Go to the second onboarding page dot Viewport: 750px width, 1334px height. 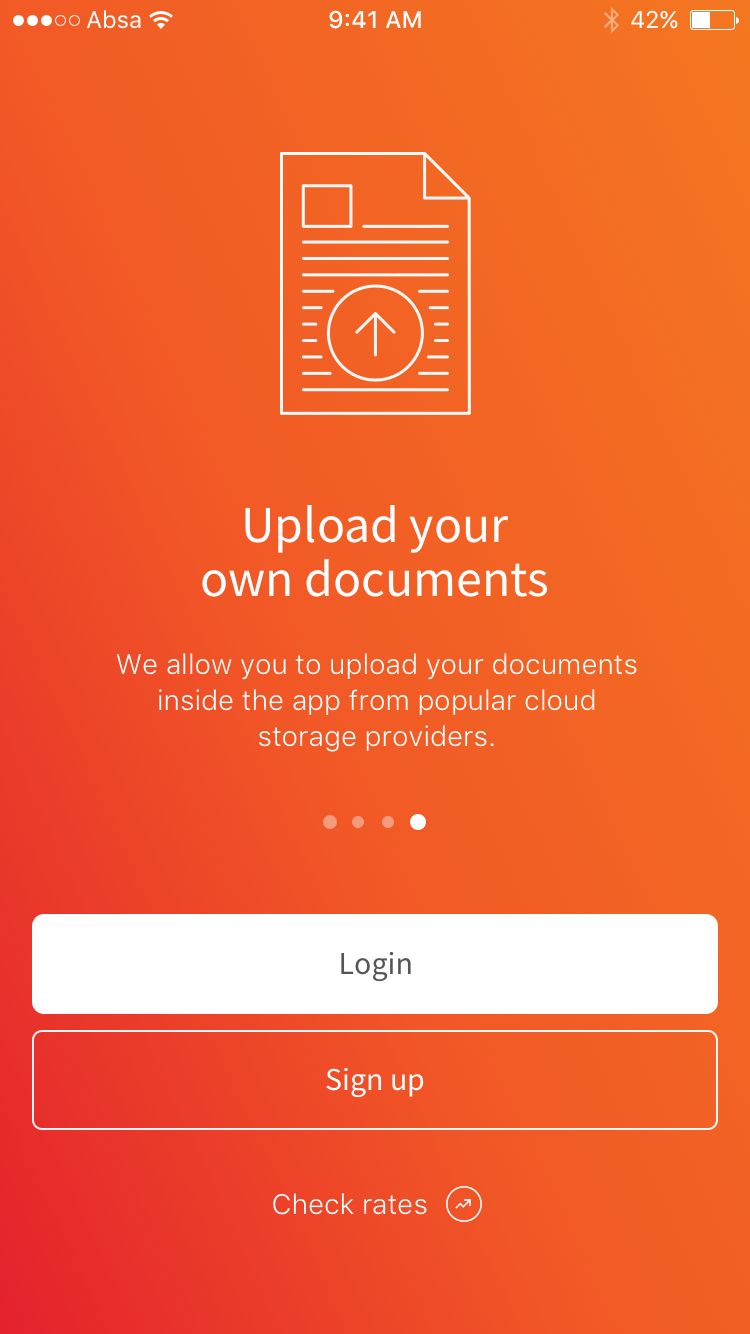358,822
